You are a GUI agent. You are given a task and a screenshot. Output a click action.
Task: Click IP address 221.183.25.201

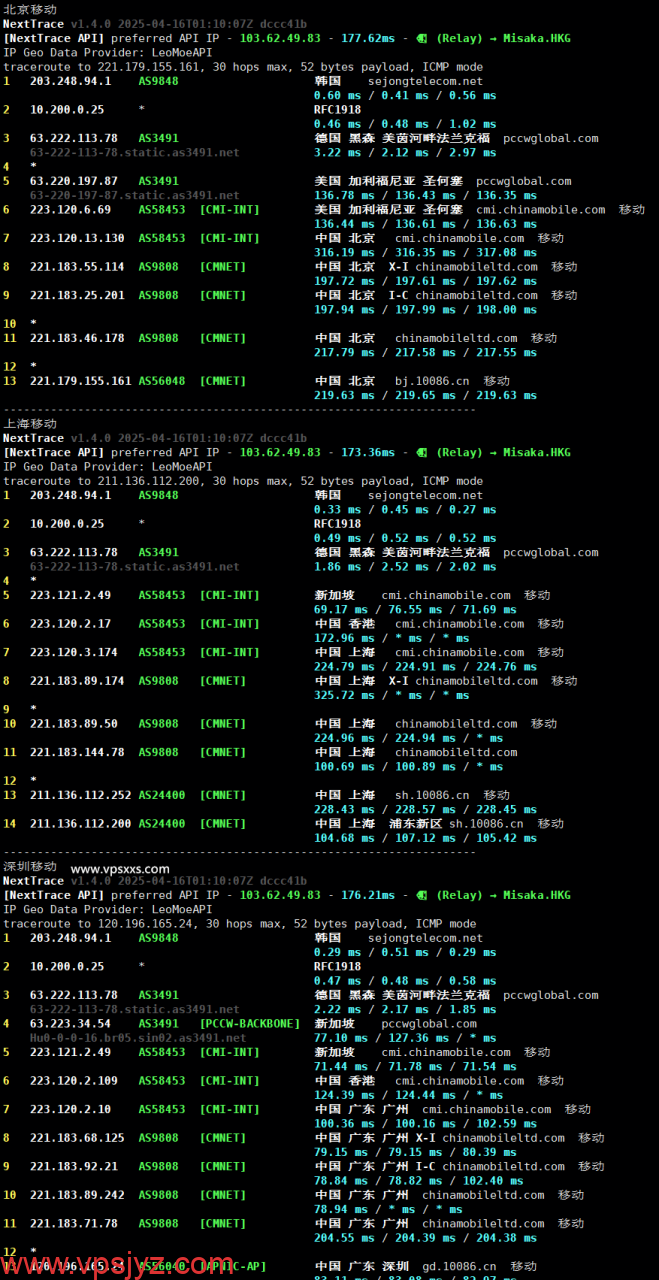77,295
